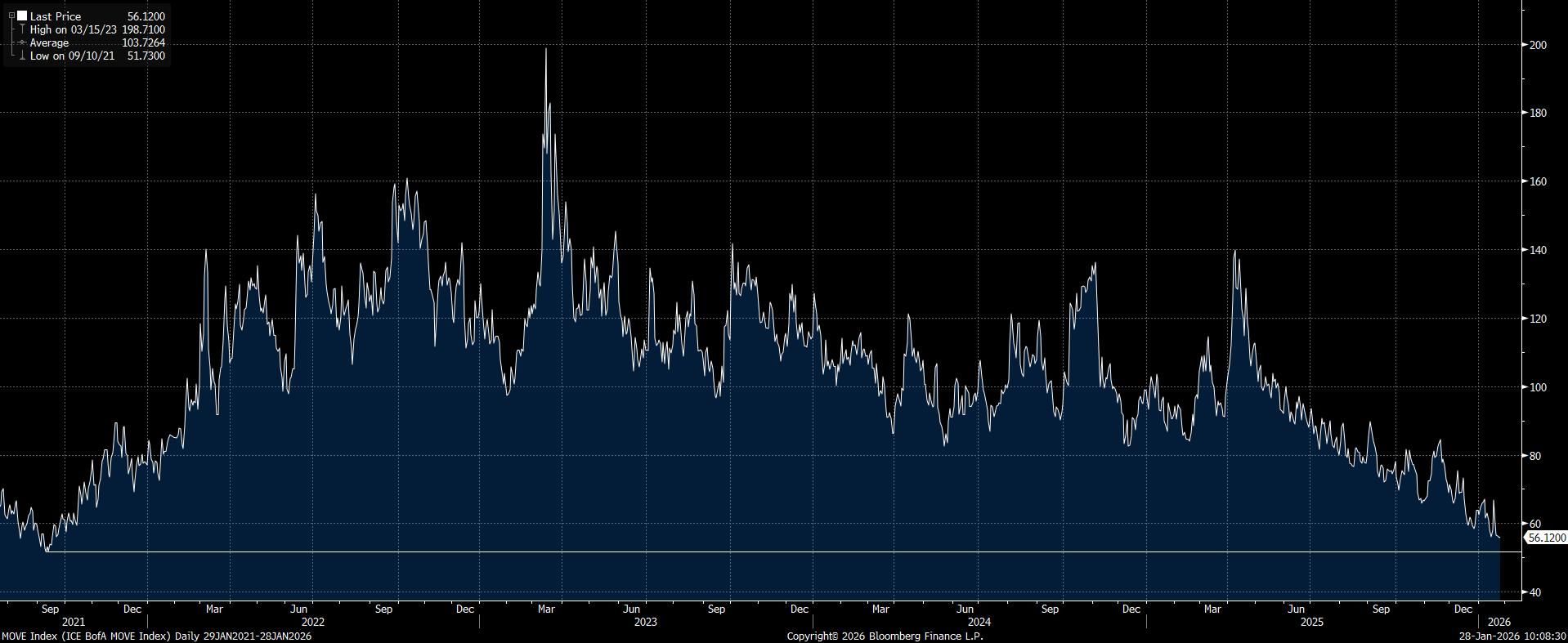Click the Low marker icon in the legend
Screen dimensions: 1568x643
point(21,56)
